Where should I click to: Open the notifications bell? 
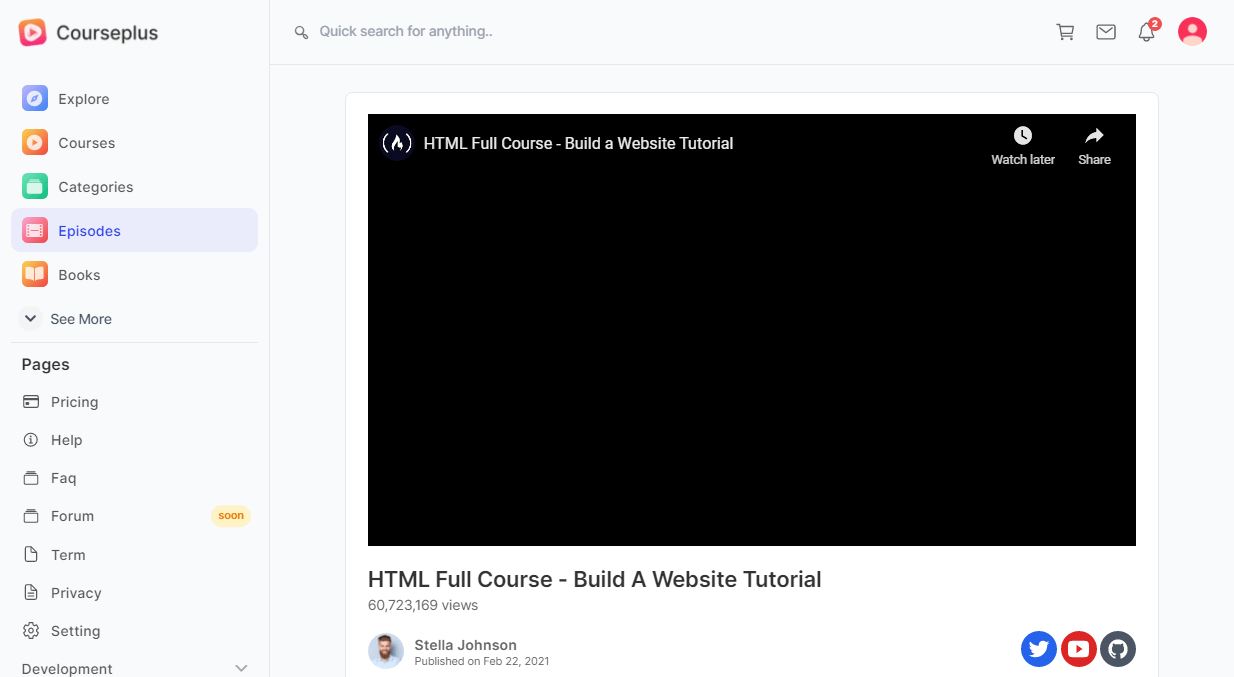pyautogui.click(x=1147, y=32)
